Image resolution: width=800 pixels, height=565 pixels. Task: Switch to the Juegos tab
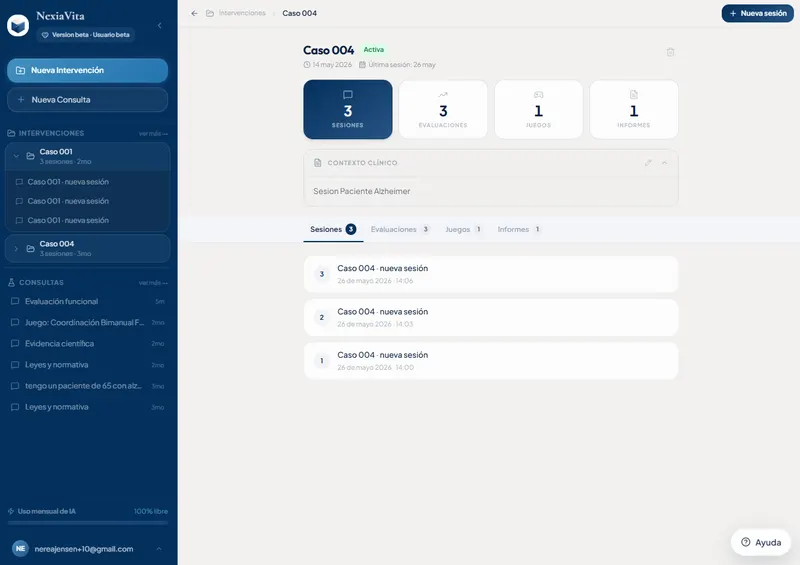coord(463,230)
